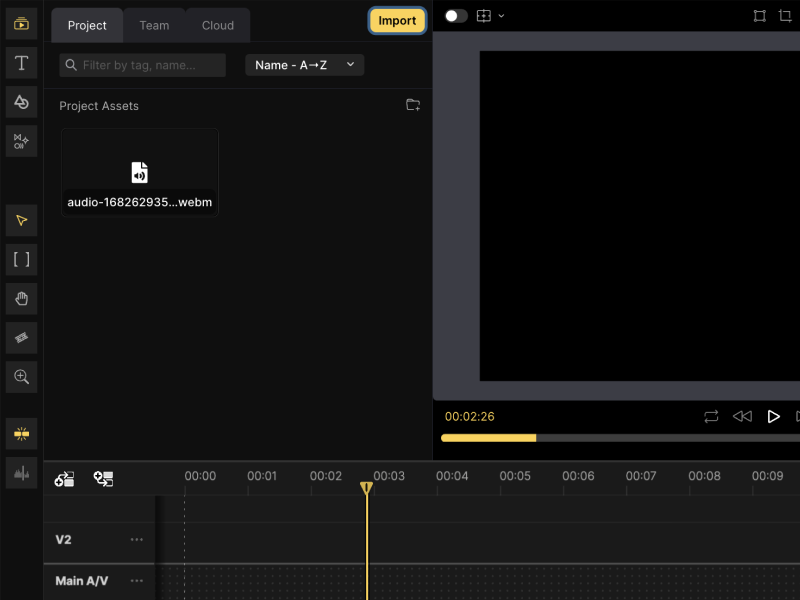The image size is (800, 600).
Task: Activate the razor blade tool
Action: (21, 338)
